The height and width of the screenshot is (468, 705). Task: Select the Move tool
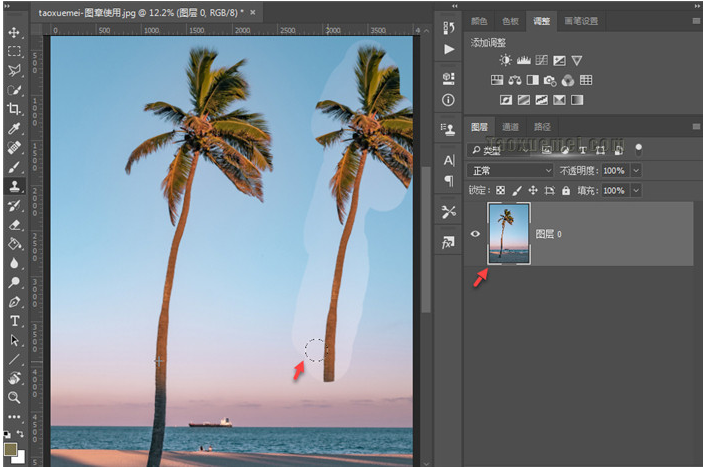[x=14, y=32]
